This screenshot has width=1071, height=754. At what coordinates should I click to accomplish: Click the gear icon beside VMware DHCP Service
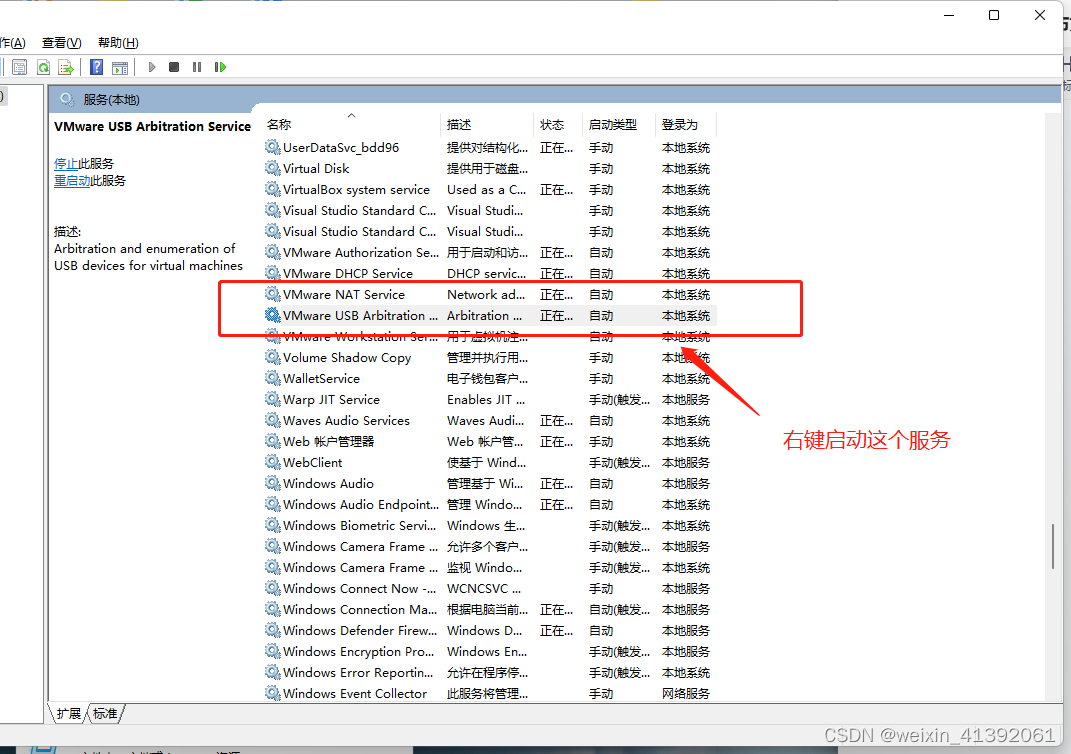coord(273,273)
